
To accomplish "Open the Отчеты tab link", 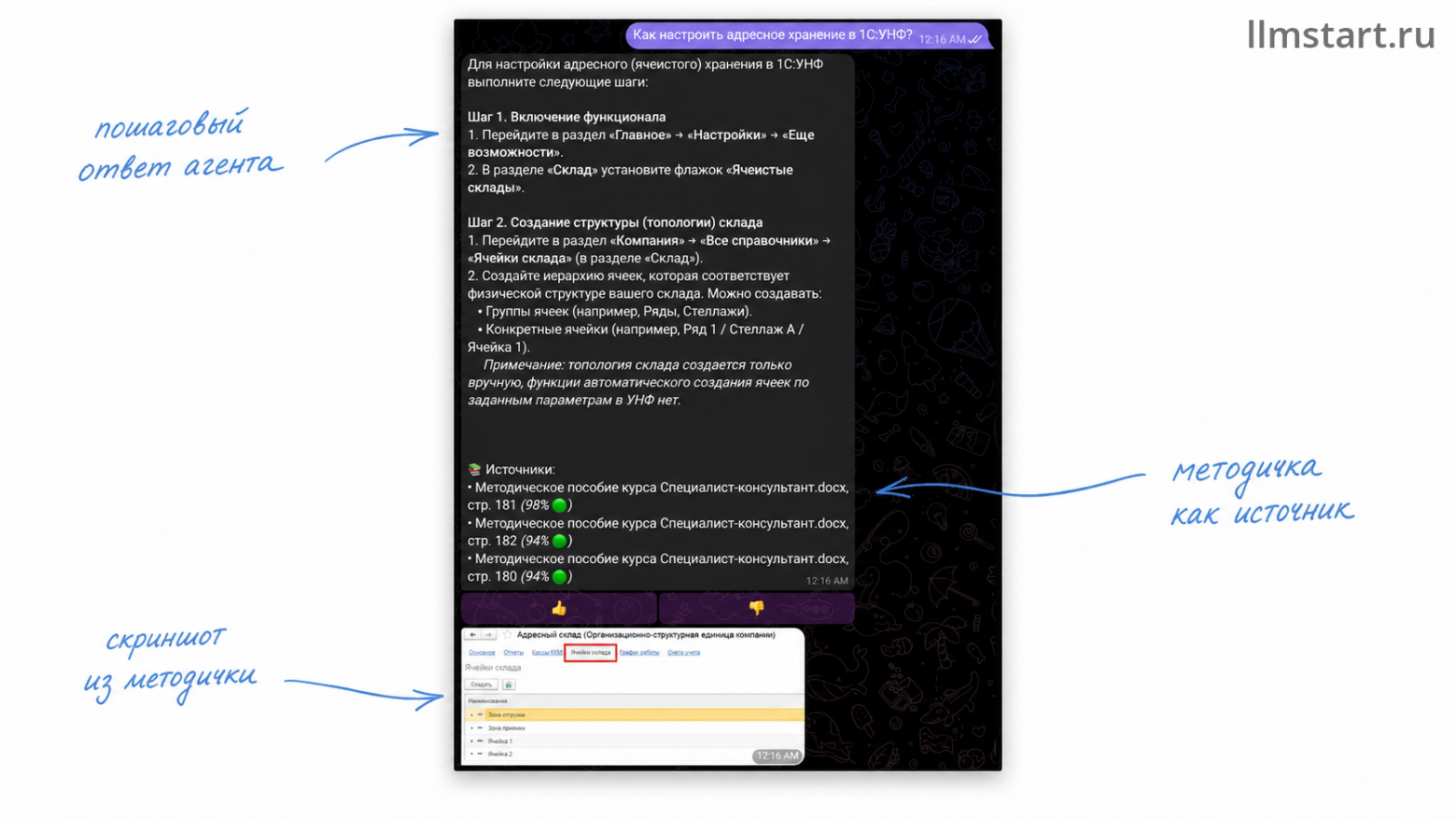I will click(x=513, y=653).
